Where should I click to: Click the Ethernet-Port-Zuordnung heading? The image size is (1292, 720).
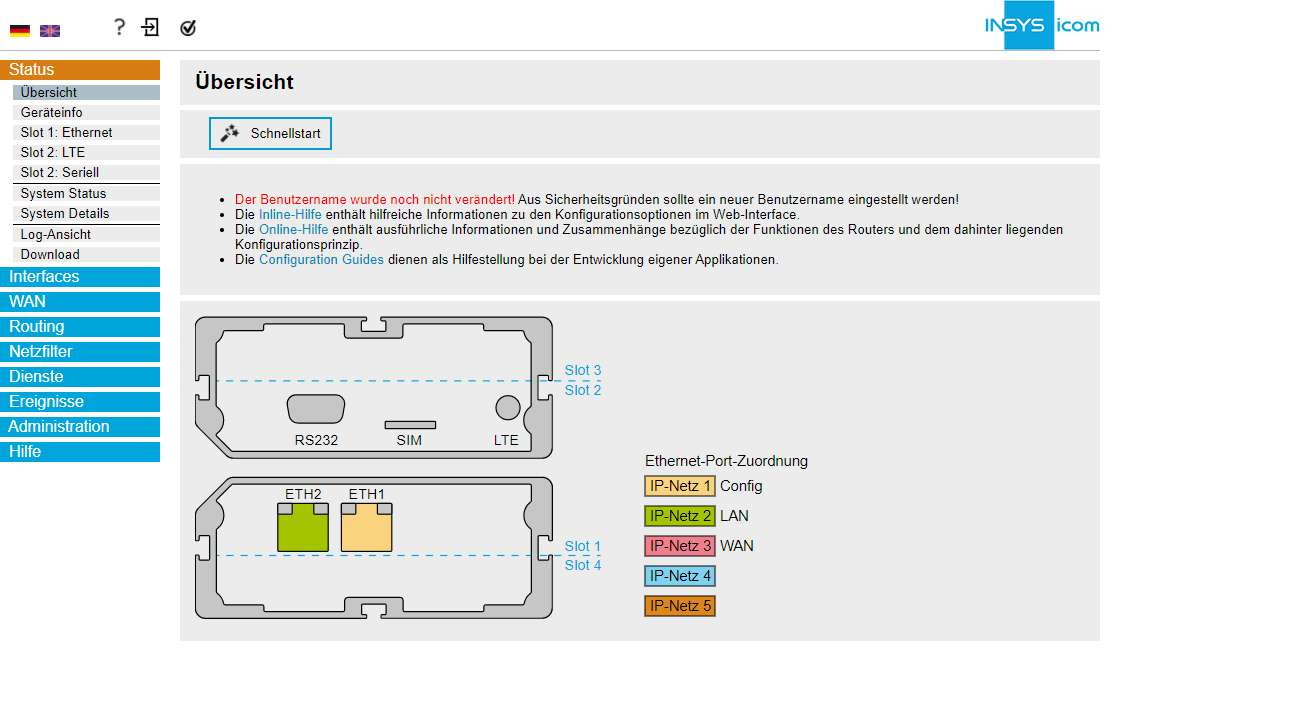tap(726, 462)
